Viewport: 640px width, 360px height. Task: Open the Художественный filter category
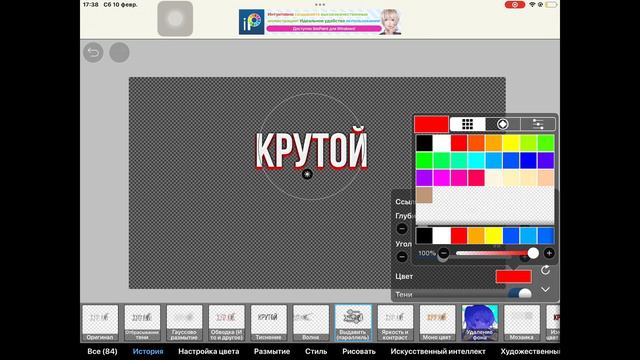(530, 351)
